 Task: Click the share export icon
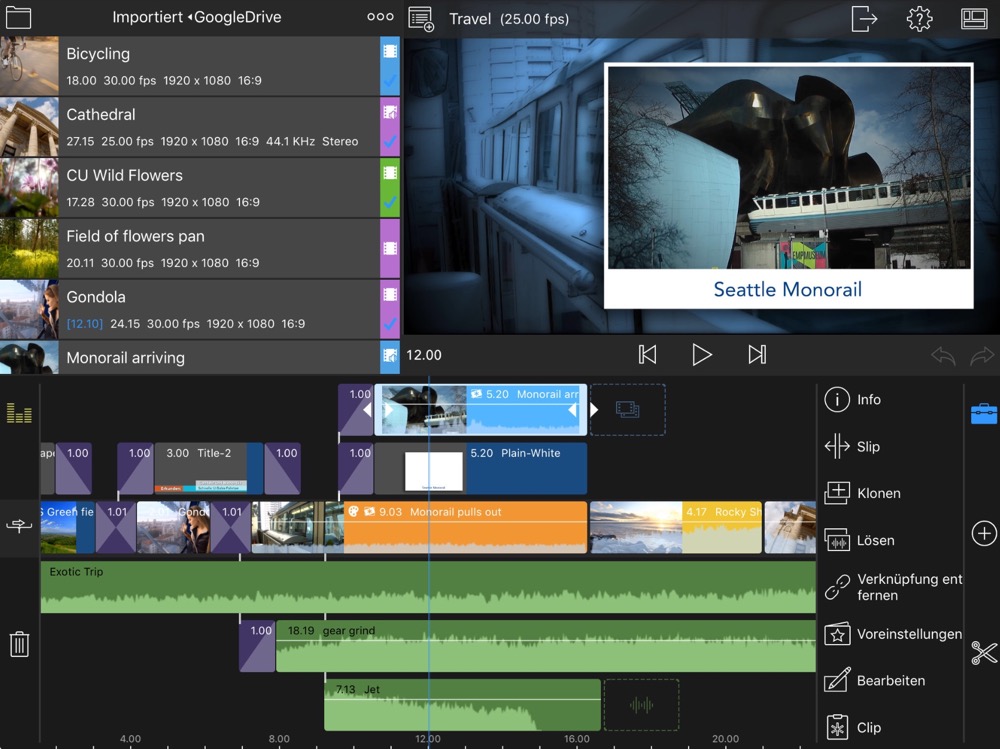click(863, 18)
